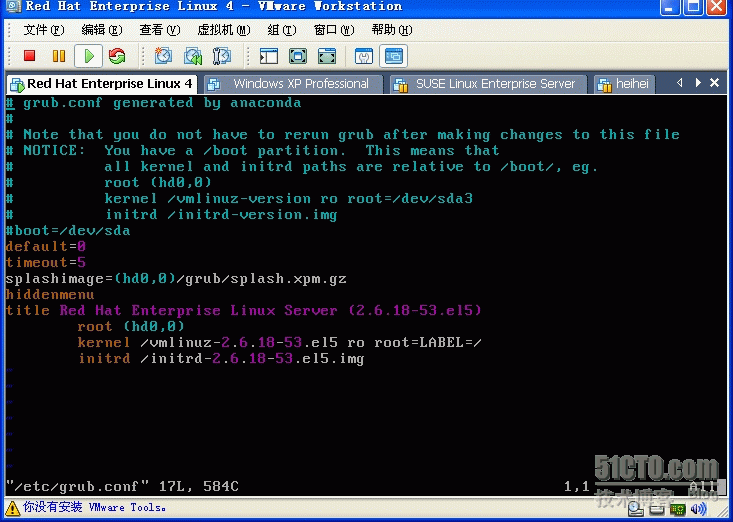Click the 'timeout=5' line
The height and width of the screenshot is (522, 733).
(x=45, y=262)
